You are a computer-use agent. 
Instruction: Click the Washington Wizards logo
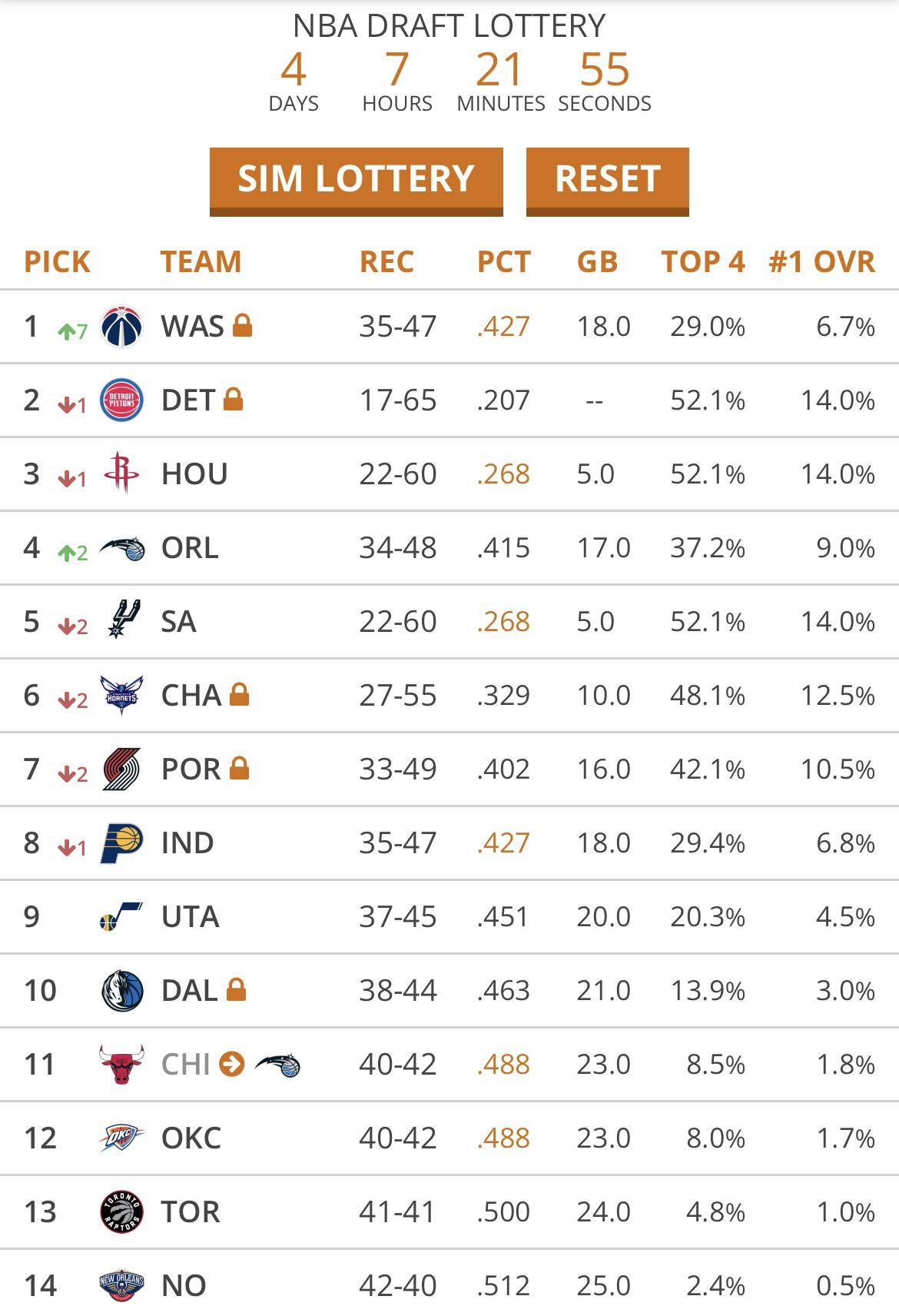coord(121,327)
